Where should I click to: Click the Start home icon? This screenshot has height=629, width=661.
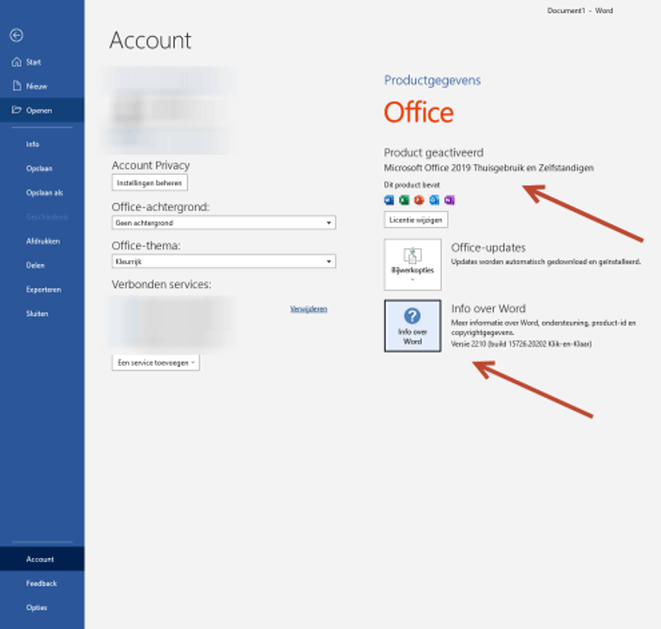pos(16,62)
